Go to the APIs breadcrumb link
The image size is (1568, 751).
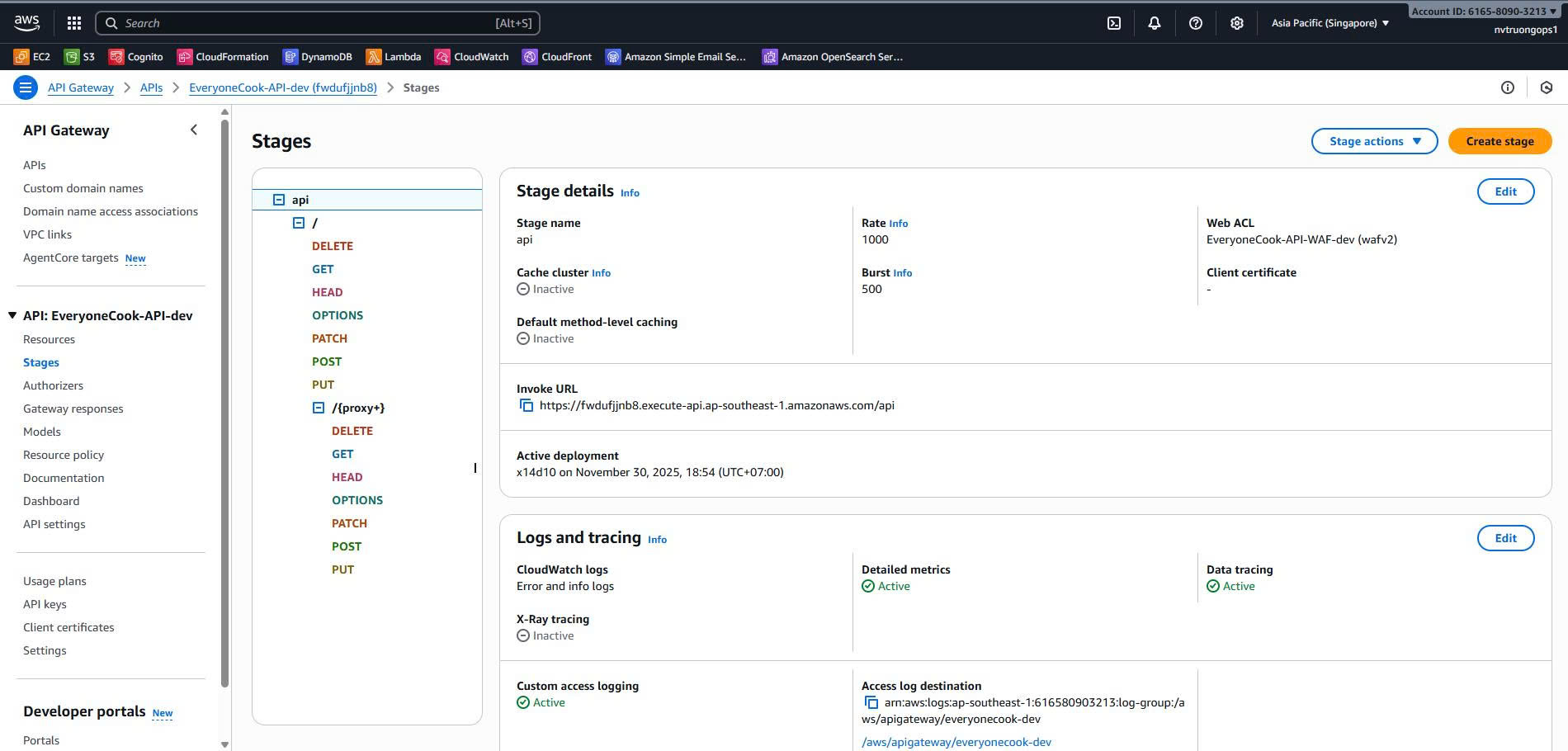[151, 87]
